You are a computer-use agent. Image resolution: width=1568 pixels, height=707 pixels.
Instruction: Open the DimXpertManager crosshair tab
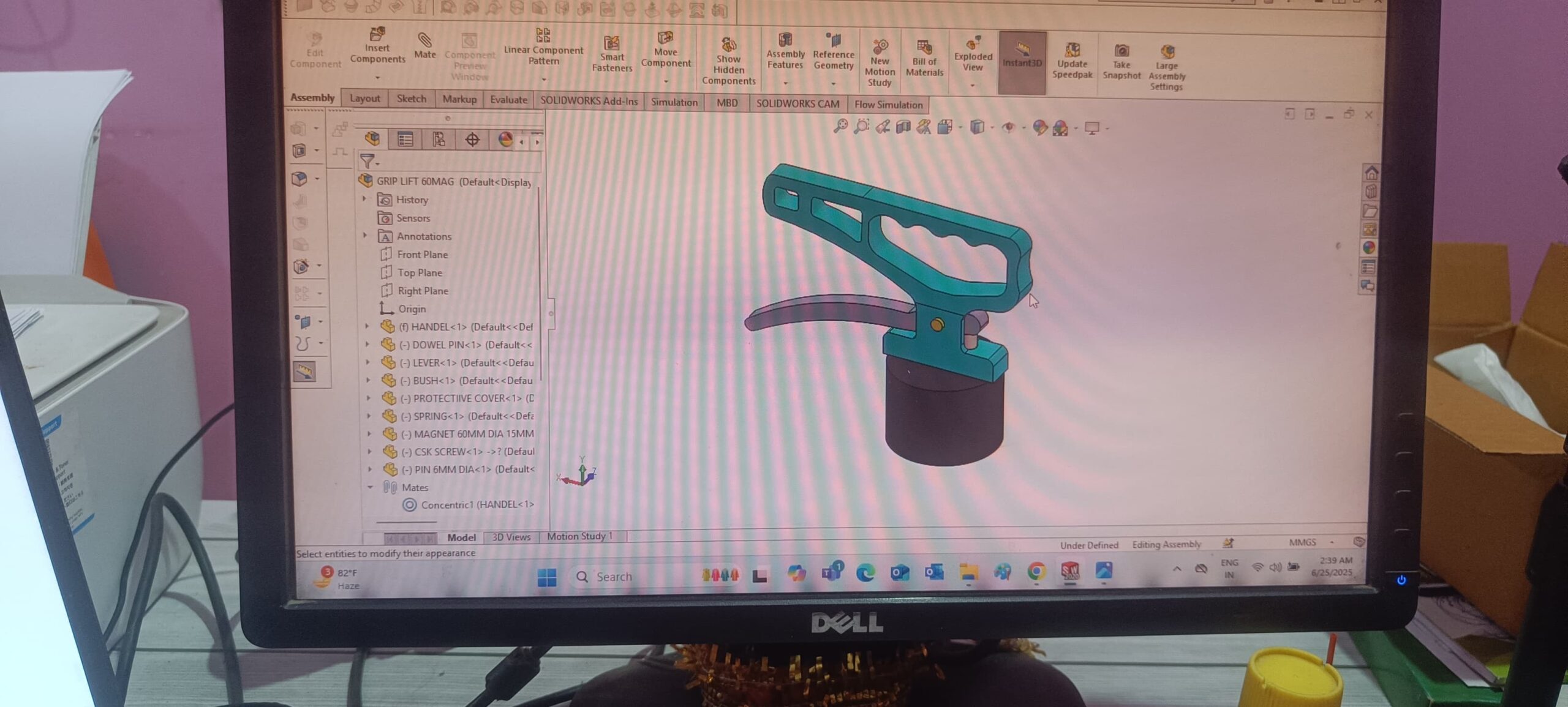click(x=472, y=140)
